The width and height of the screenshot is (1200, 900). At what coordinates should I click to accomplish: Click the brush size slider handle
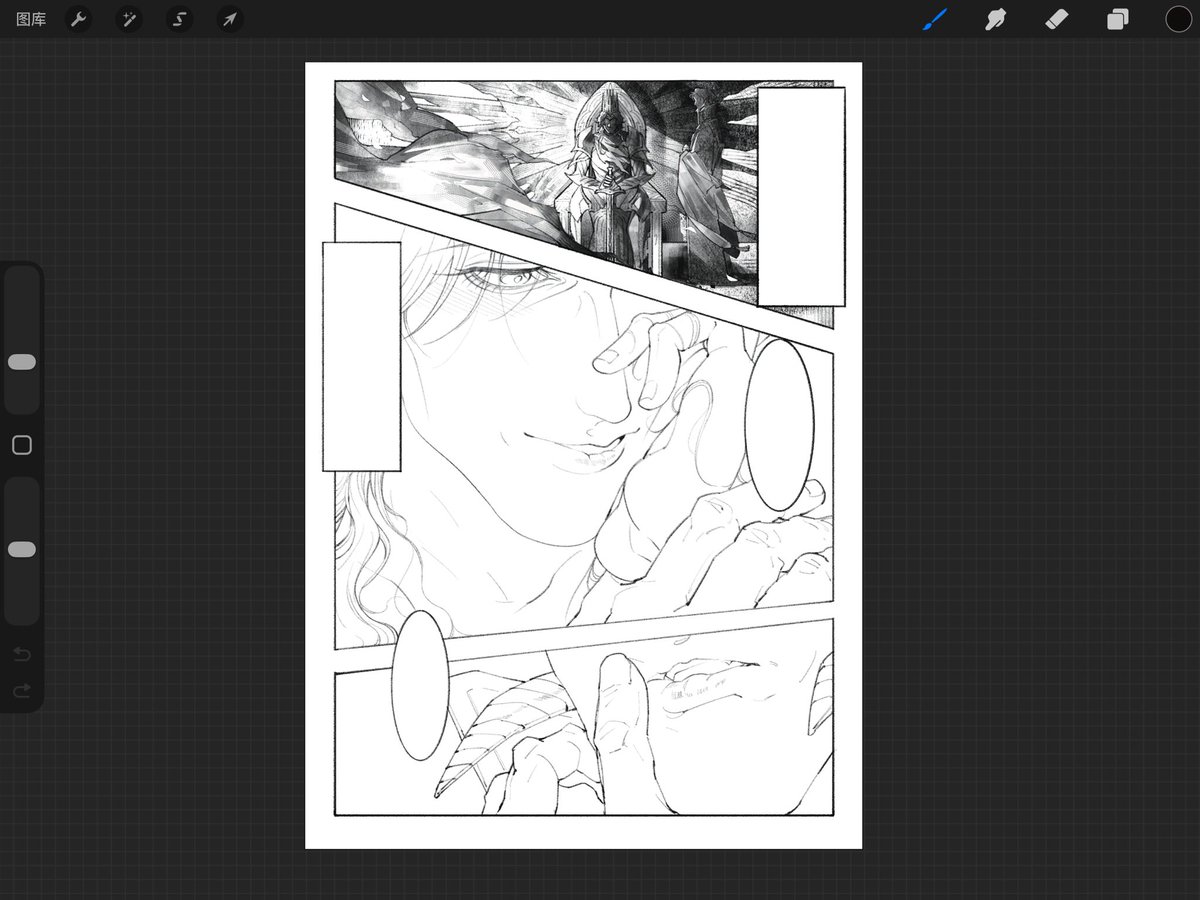(x=22, y=362)
